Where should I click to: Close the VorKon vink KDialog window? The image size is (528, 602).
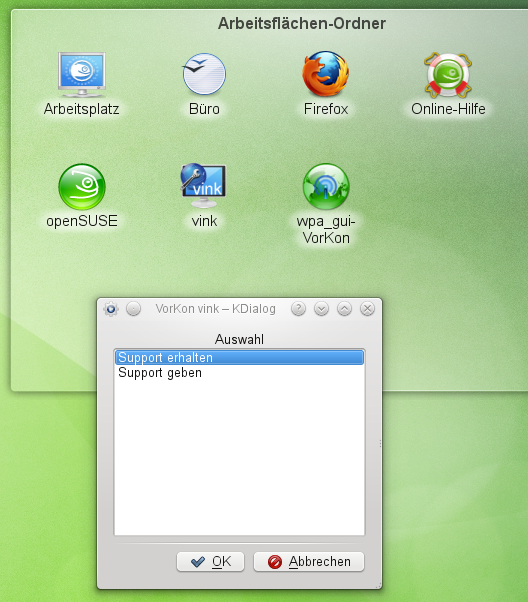coord(367,308)
